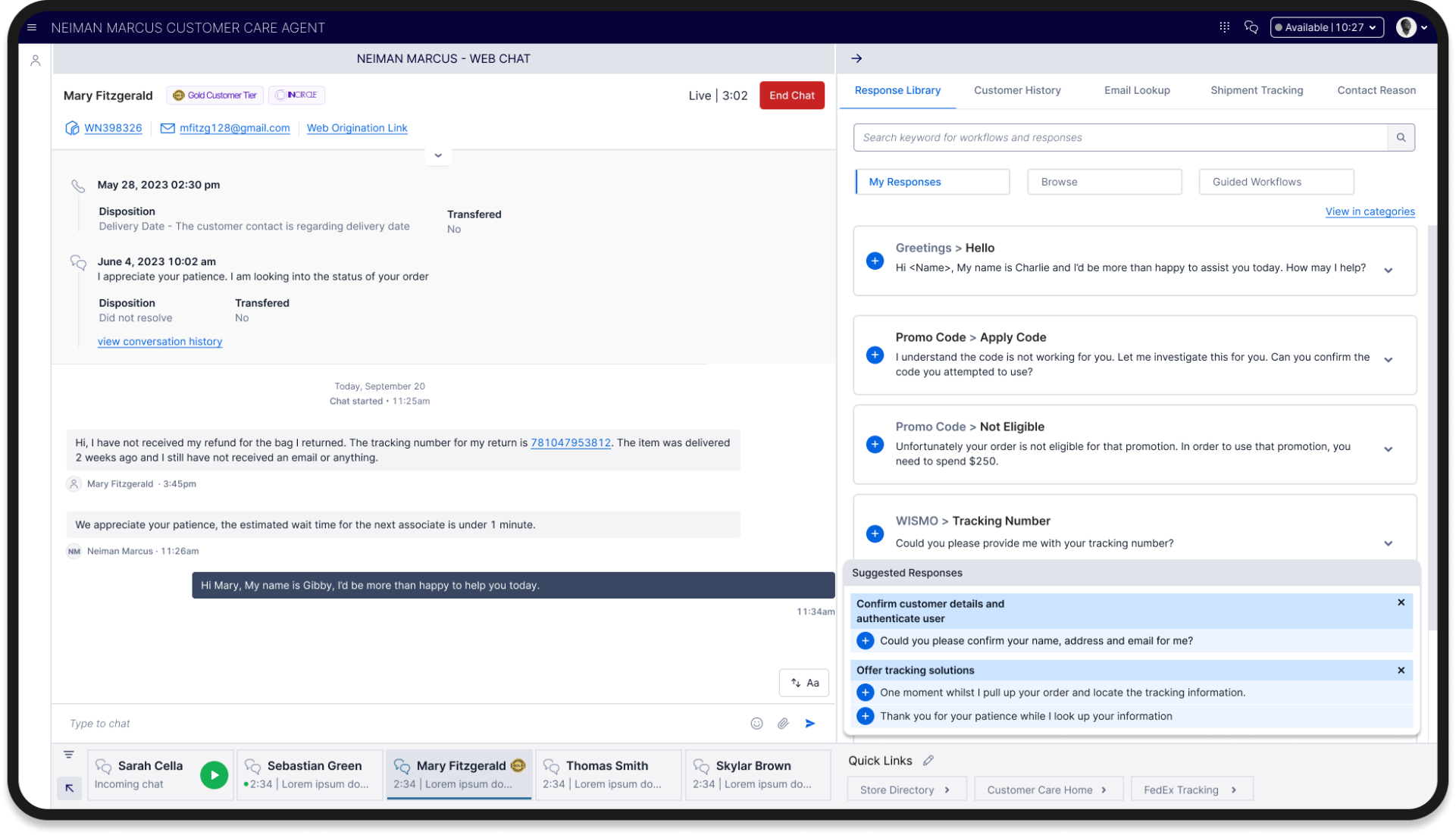Open the Available status dropdown
This screenshot has height=835, width=1456.
tap(1326, 27)
